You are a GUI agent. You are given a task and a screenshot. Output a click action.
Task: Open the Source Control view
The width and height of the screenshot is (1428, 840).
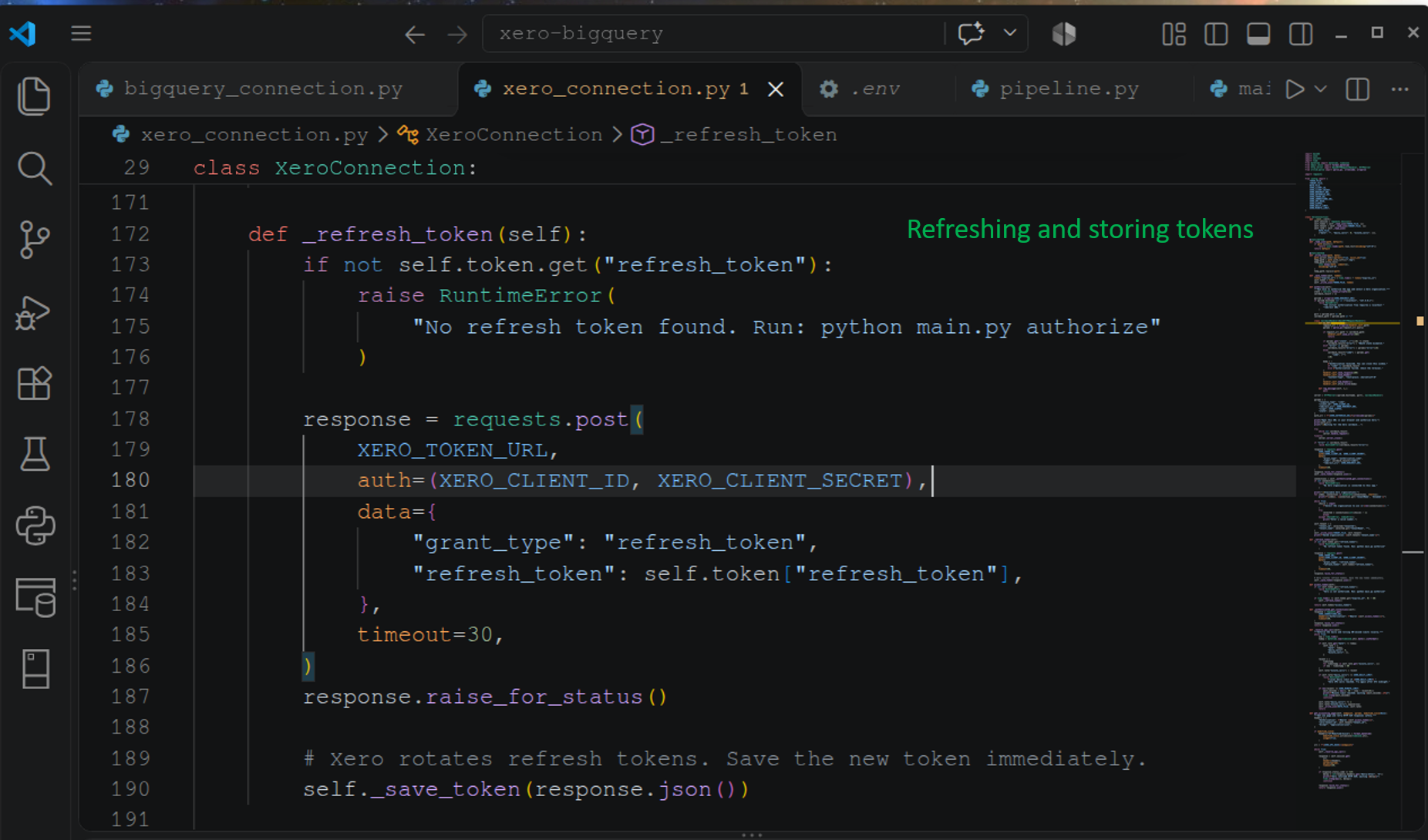point(34,240)
